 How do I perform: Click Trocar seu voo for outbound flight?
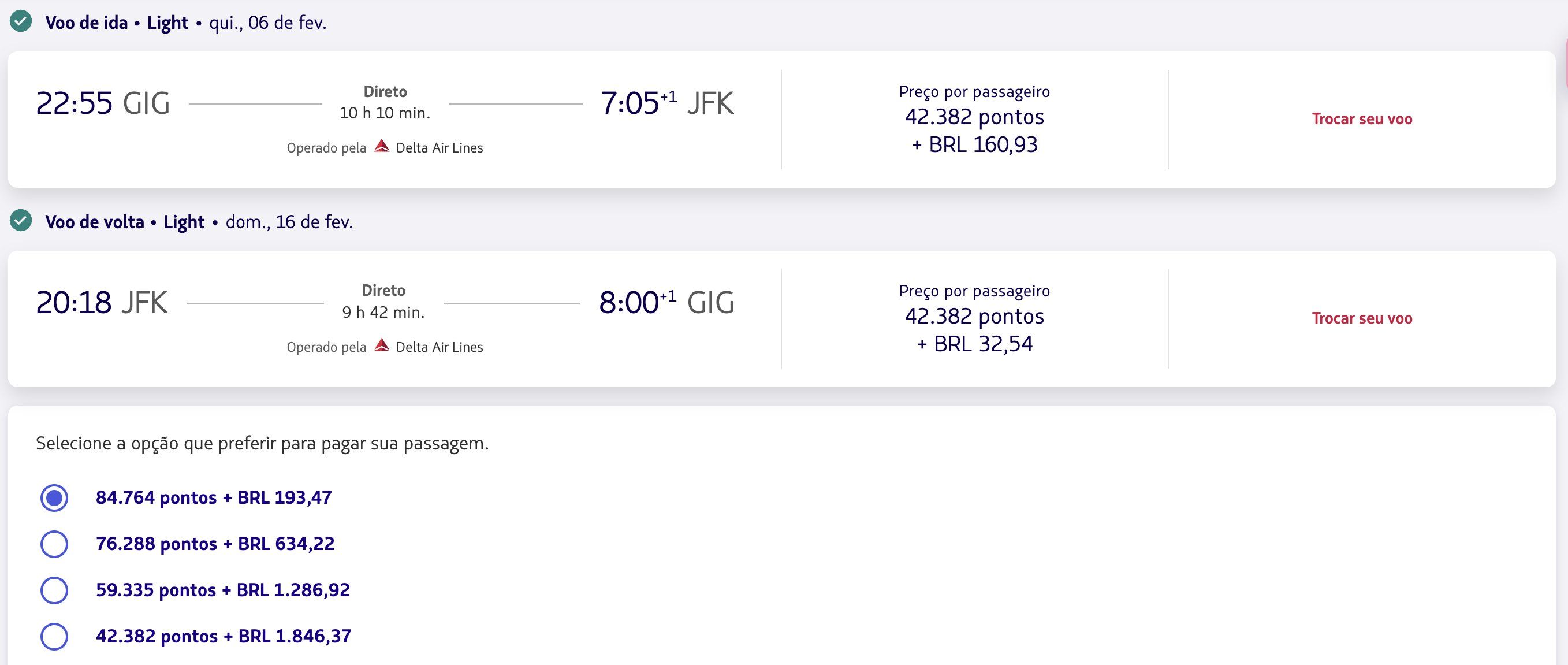(1362, 119)
